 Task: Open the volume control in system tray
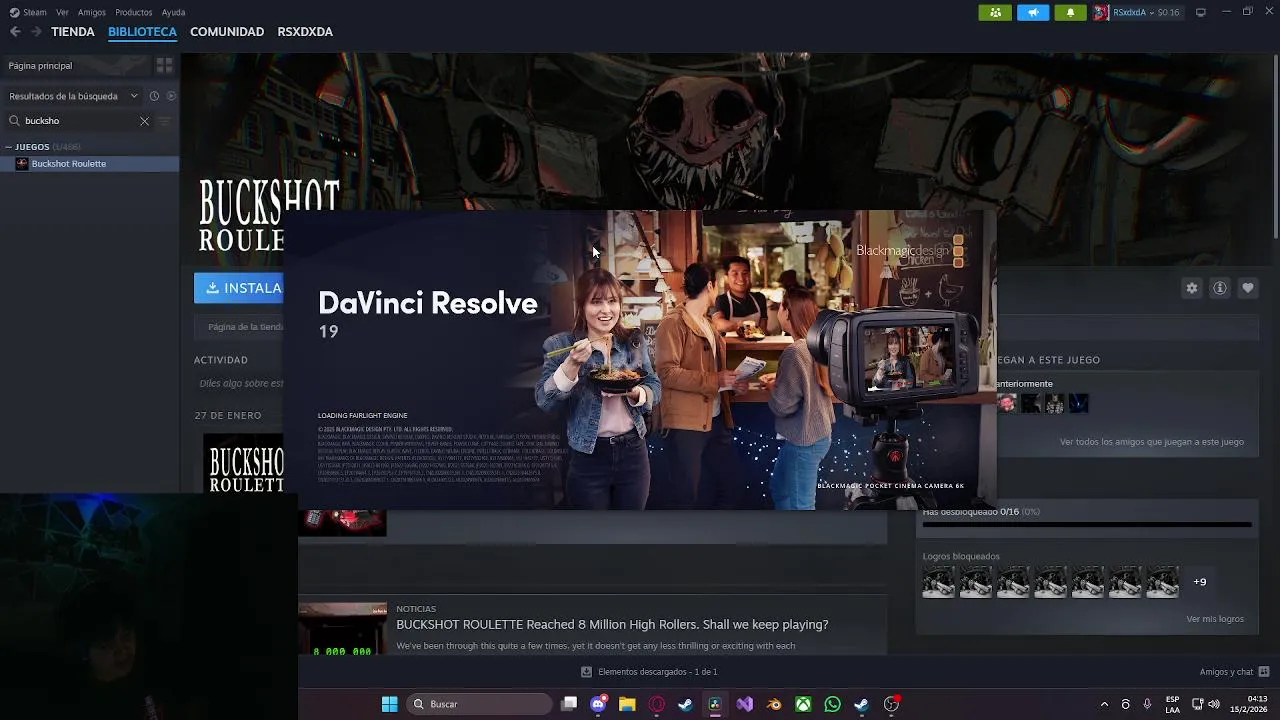pos(1214,704)
